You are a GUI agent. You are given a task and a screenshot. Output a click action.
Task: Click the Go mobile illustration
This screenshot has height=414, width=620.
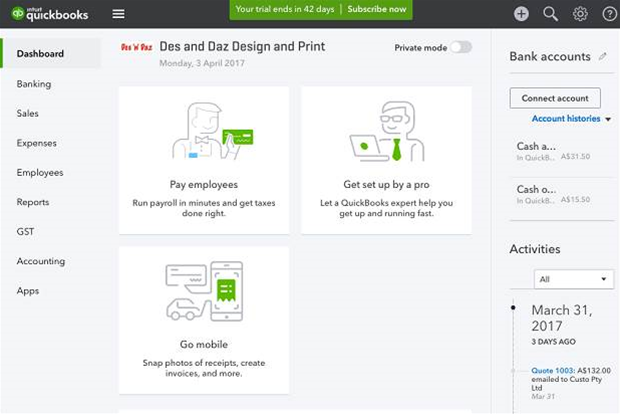click(204, 291)
